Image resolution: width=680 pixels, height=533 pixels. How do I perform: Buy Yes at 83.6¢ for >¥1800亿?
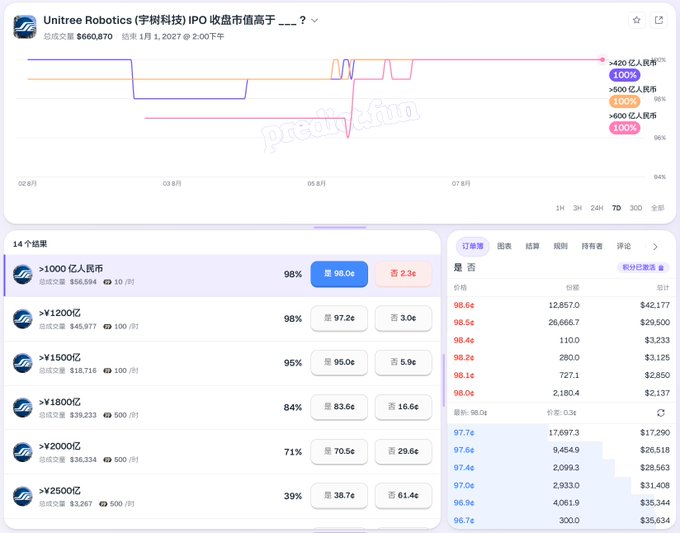pyautogui.click(x=339, y=407)
